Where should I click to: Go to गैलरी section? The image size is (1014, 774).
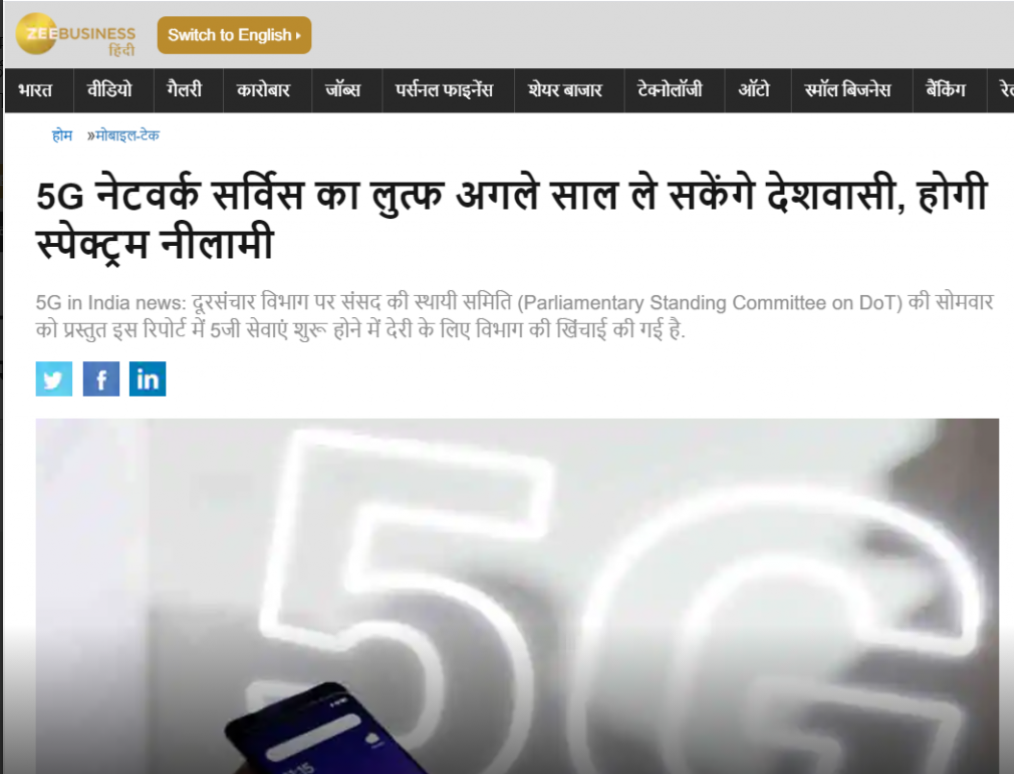coord(184,90)
